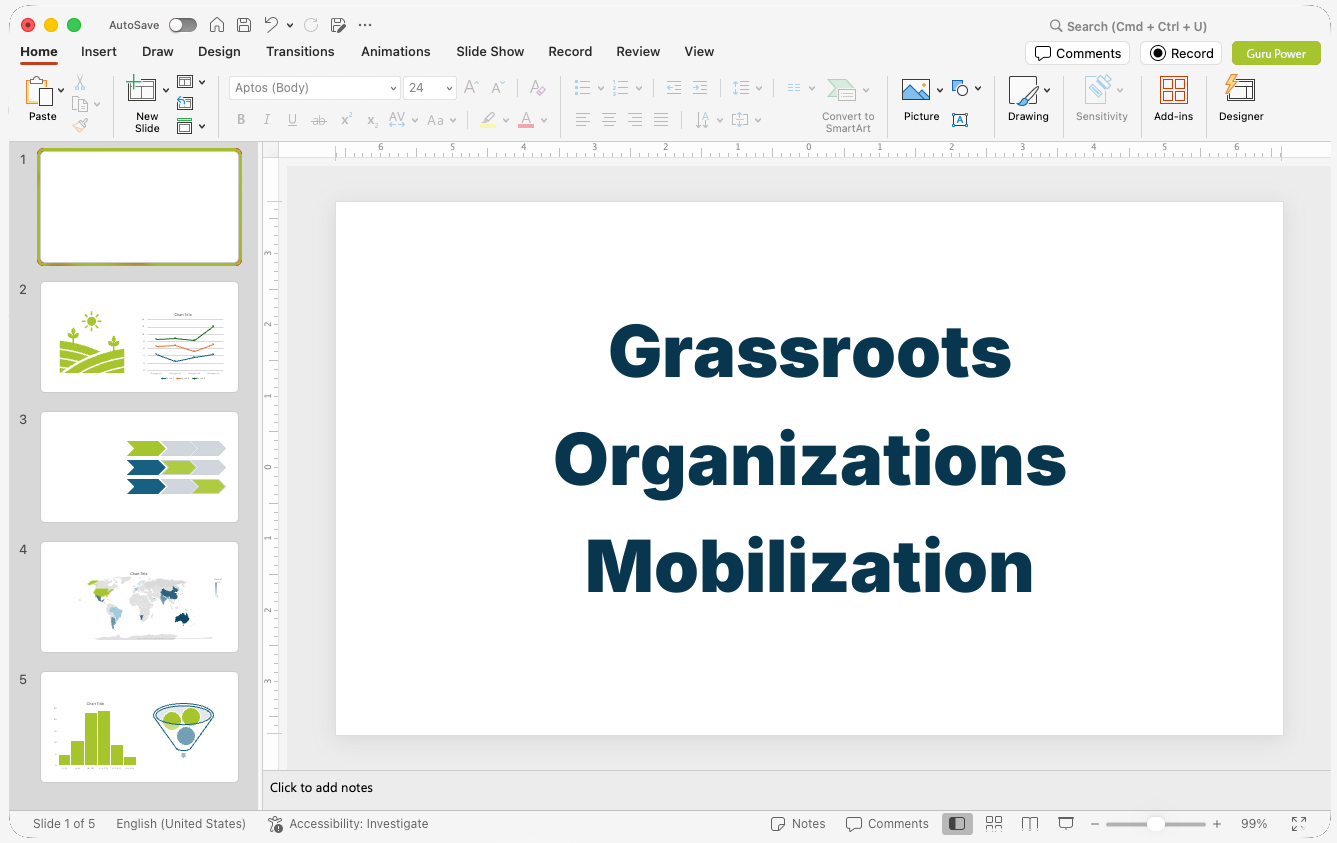Image resolution: width=1337 pixels, height=843 pixels.
Task: Justify text alignment
Action: click(660, 120)
